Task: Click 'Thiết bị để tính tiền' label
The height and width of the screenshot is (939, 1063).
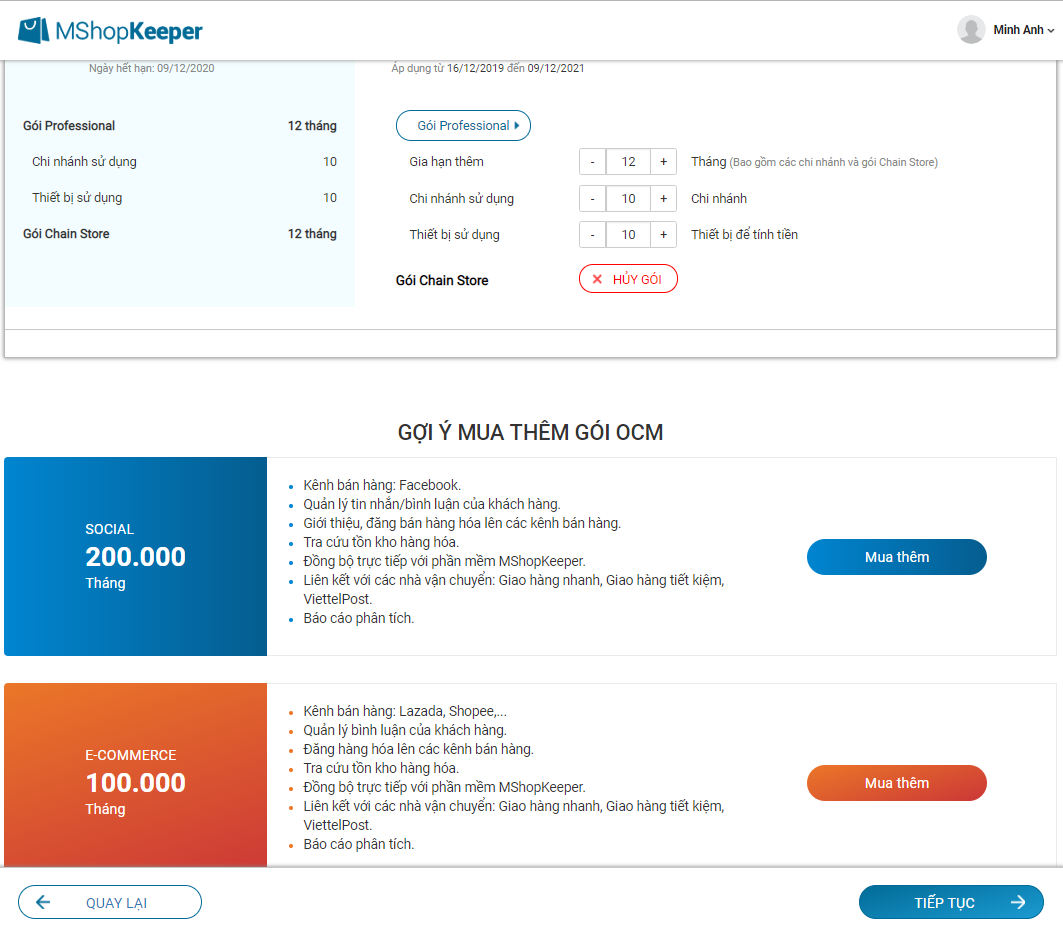Action: (744, 235)
